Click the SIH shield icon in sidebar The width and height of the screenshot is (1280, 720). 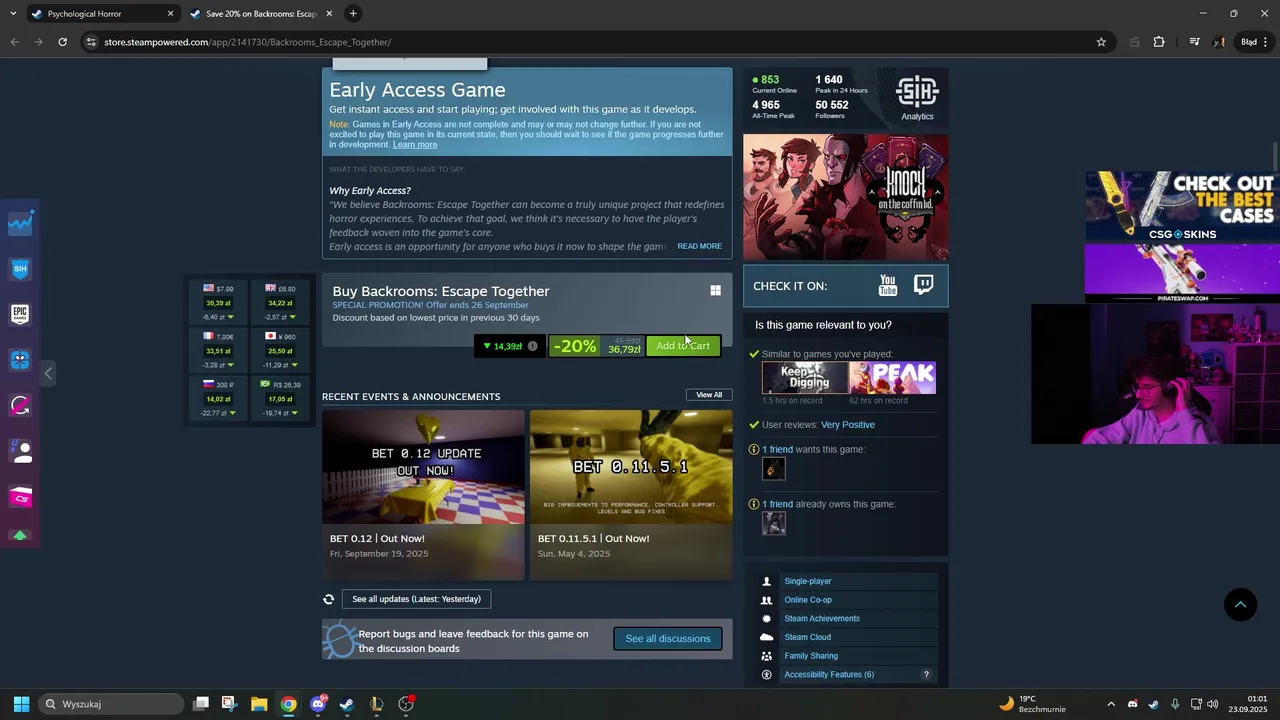tap(20, 268)
